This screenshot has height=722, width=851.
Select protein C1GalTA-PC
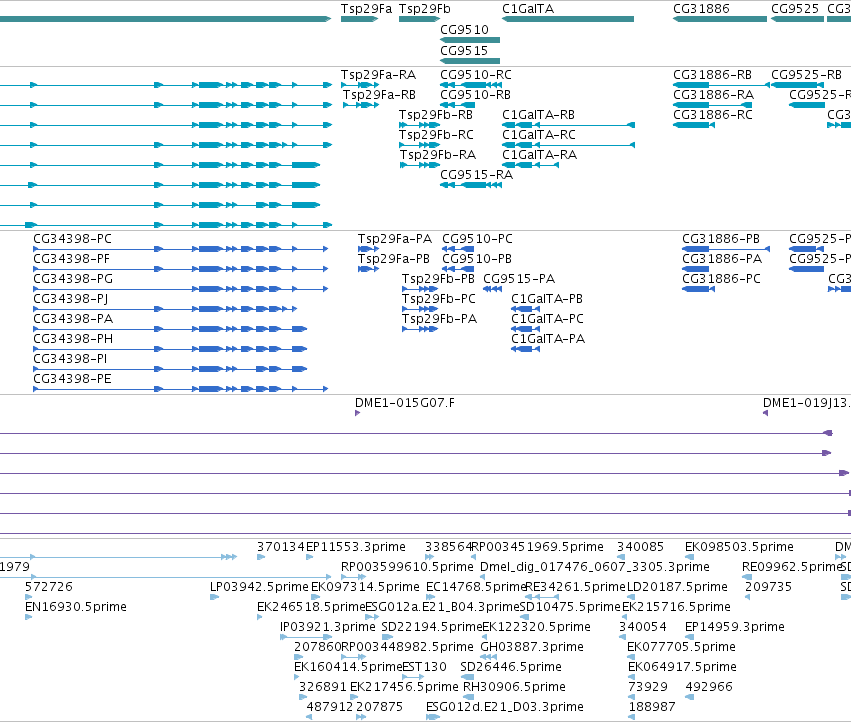[525, 329]
